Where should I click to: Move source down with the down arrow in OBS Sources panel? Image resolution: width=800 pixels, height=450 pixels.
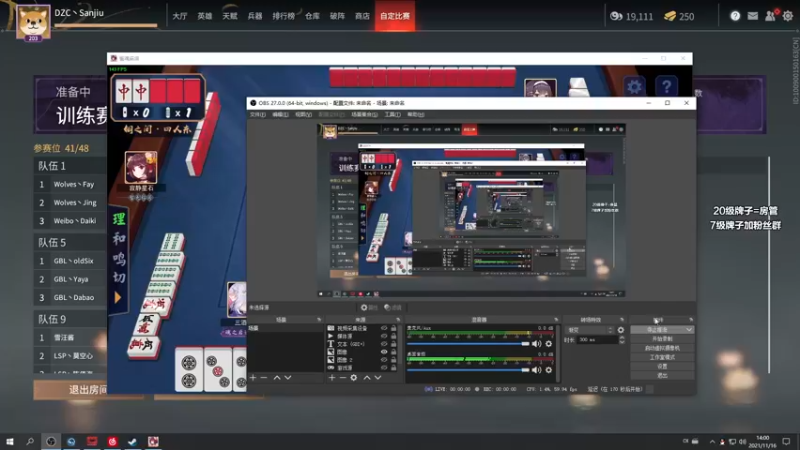(x=378, y=378)
